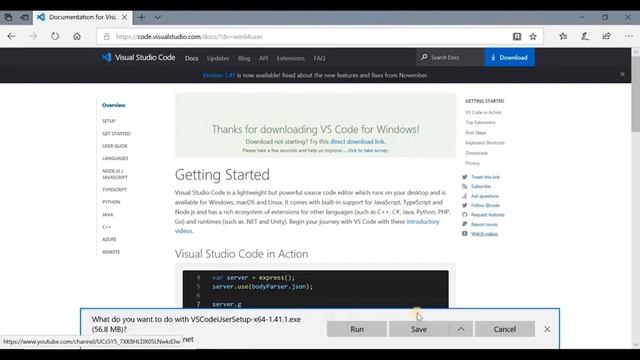Image resolution: width=640 pixels, height=360 pixels.
Task: Expand GET STARTED section in sidebar
Action: pyautogui.click(x=116, y=133)
